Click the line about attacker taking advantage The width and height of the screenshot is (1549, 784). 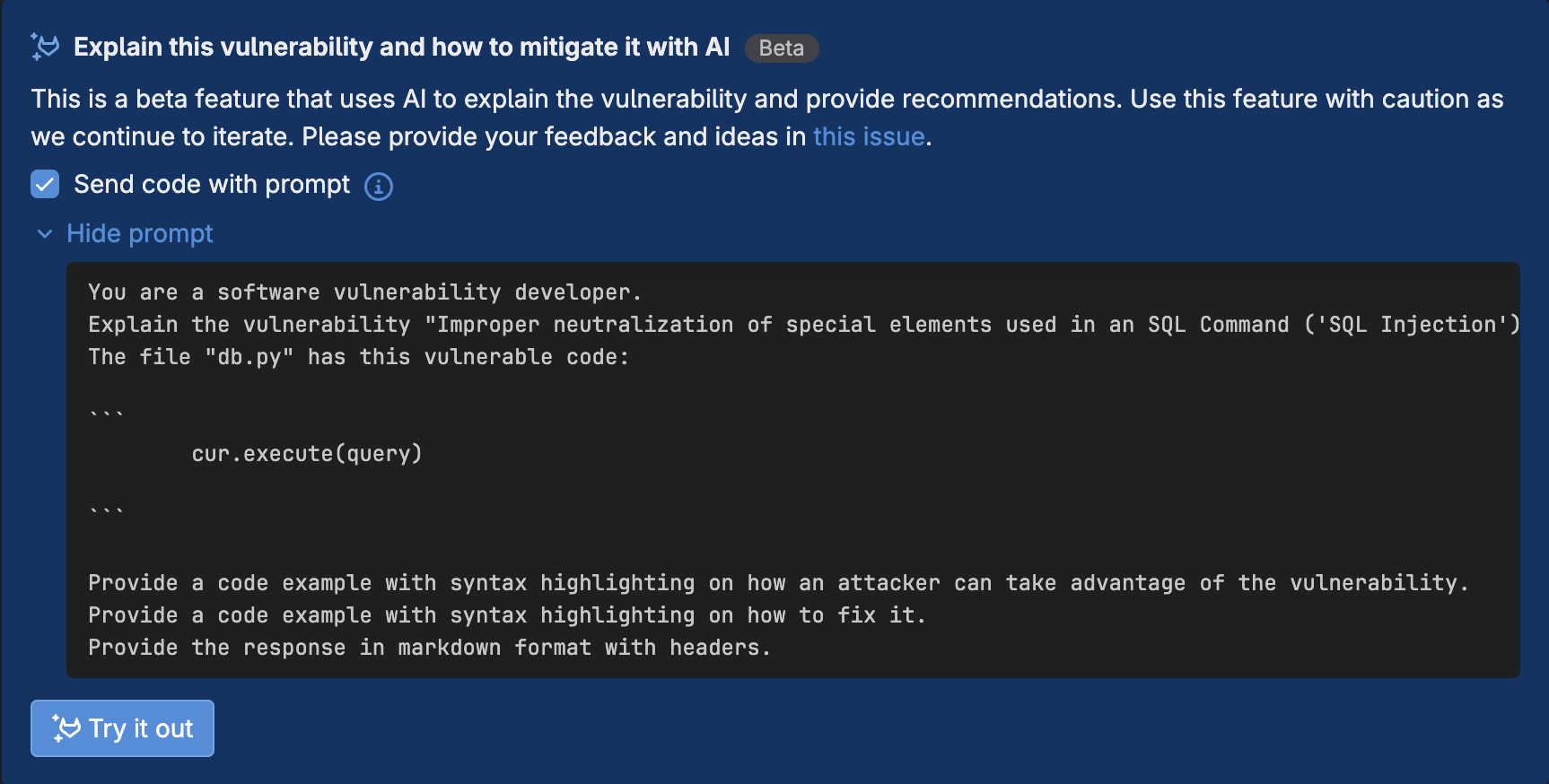pyautogui.click(x=777, y=583)
